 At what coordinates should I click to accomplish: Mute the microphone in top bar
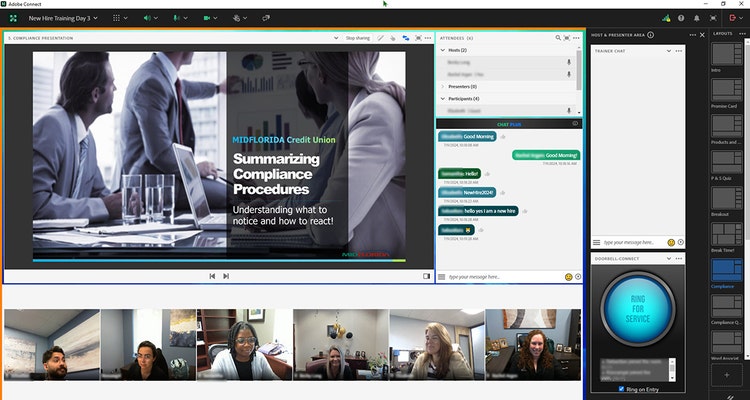pyautogui.click(x=176, y=18)
